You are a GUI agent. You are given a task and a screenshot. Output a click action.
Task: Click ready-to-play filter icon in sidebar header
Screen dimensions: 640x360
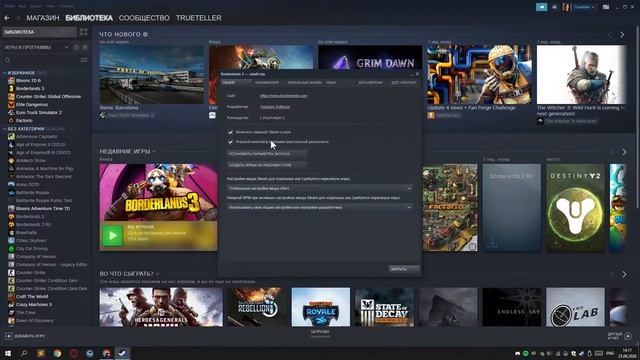coord(85,47)
